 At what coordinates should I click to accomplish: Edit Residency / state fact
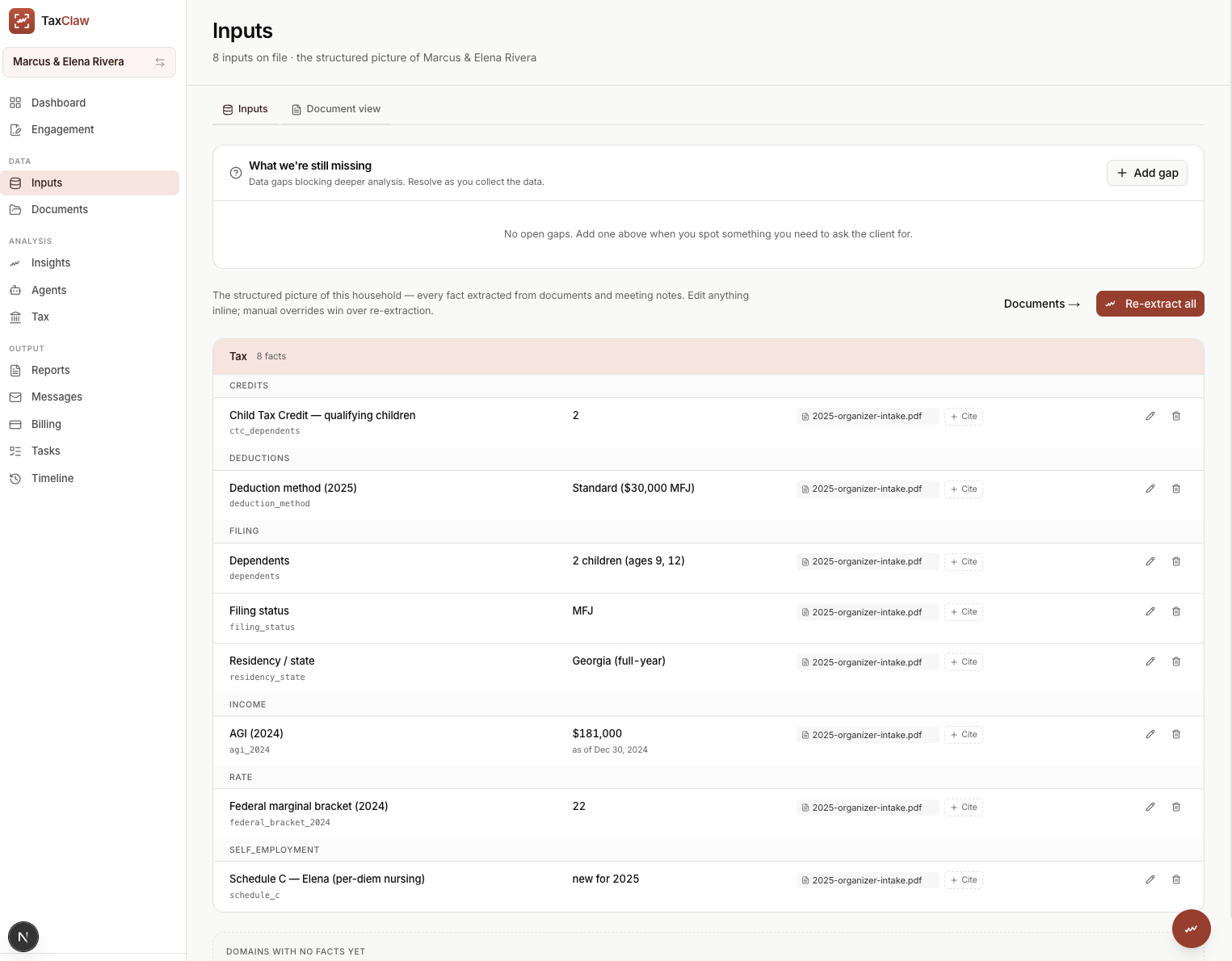click(1150, 661)
